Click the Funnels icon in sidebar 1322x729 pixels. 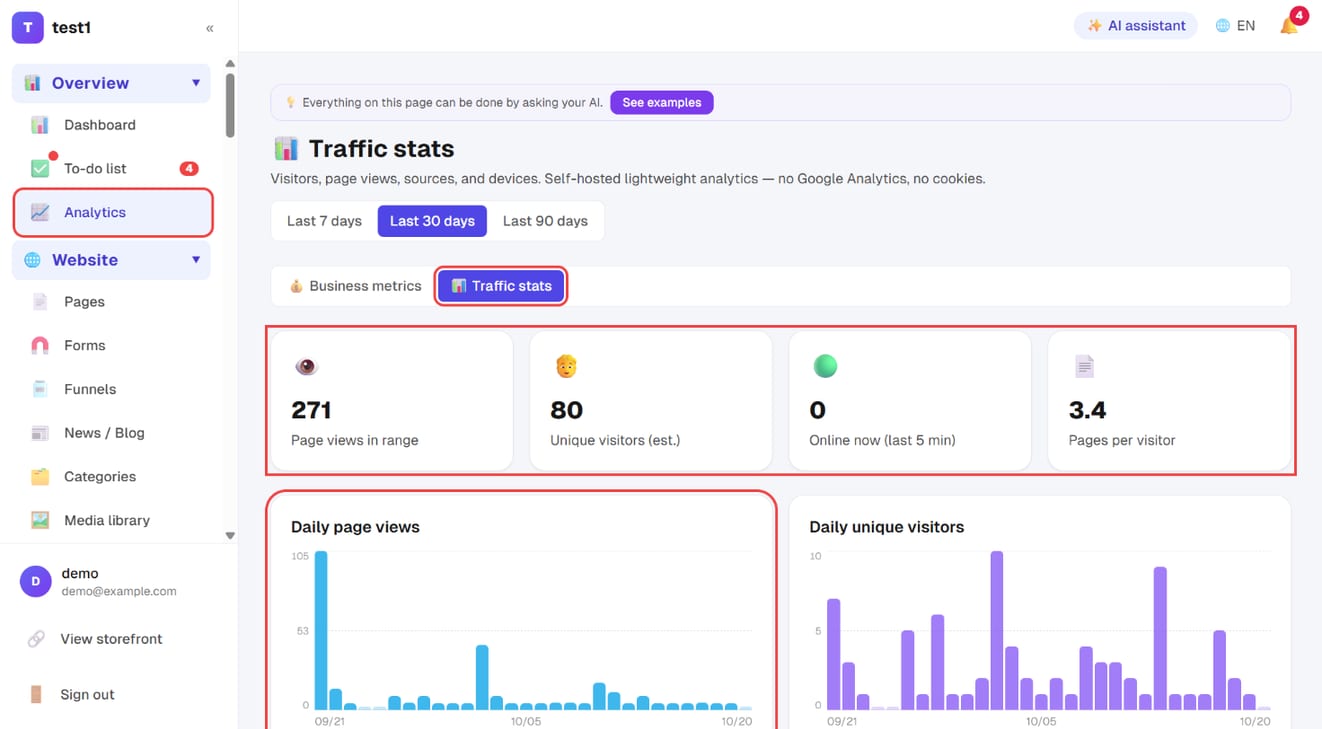40,389
